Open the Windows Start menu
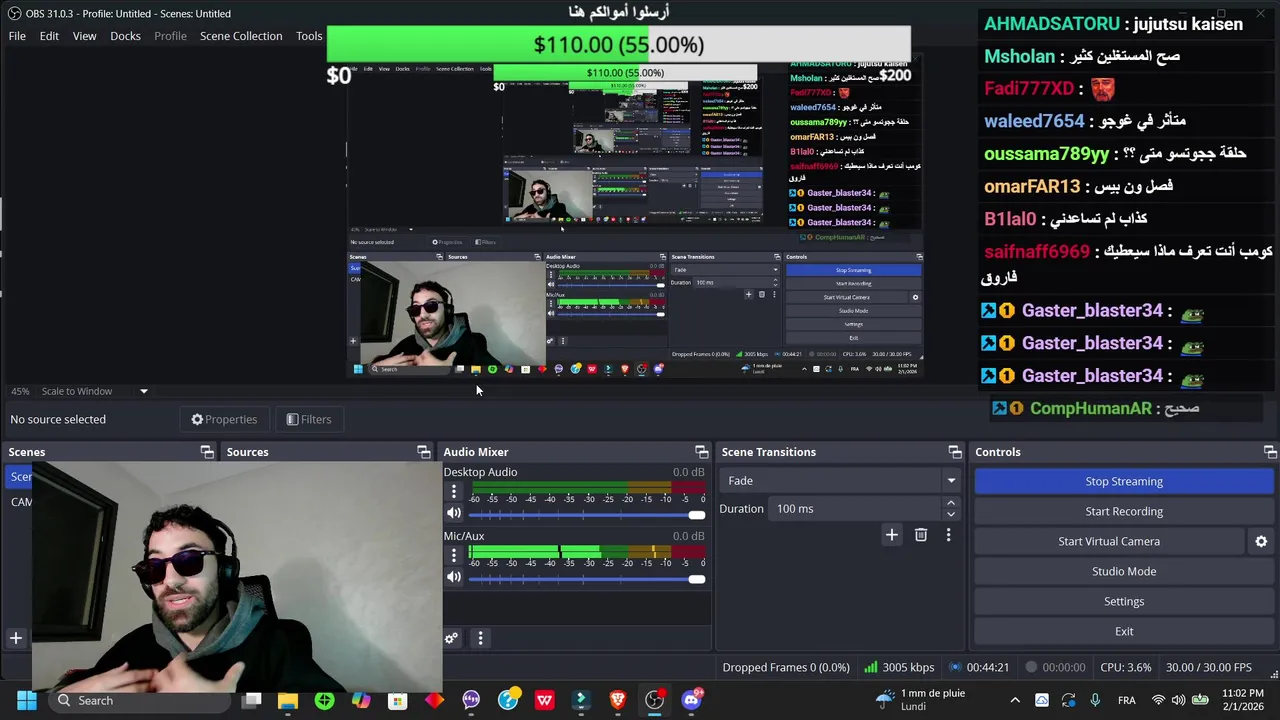 pyautogui.click(x=27, y=700)
